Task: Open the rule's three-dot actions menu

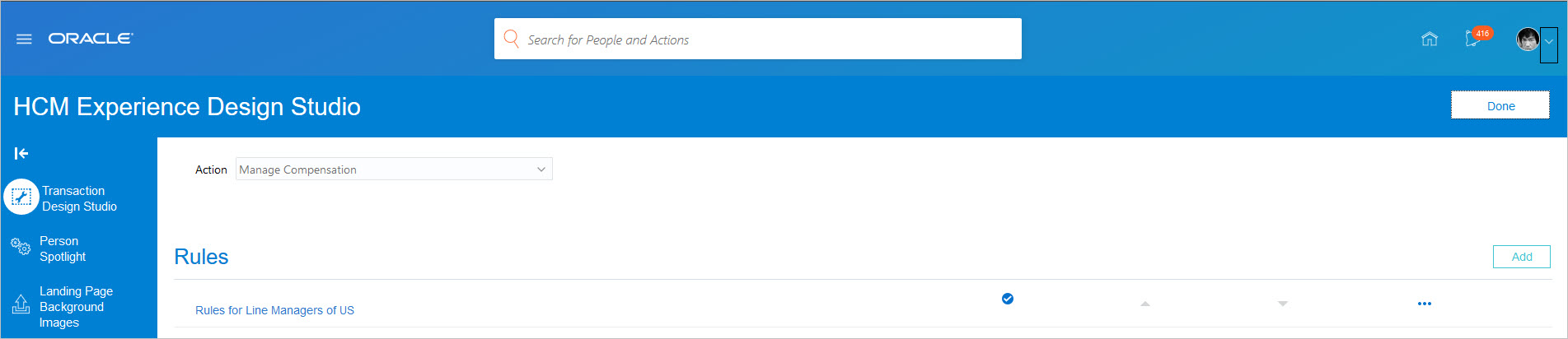Action: point(1424,304)
